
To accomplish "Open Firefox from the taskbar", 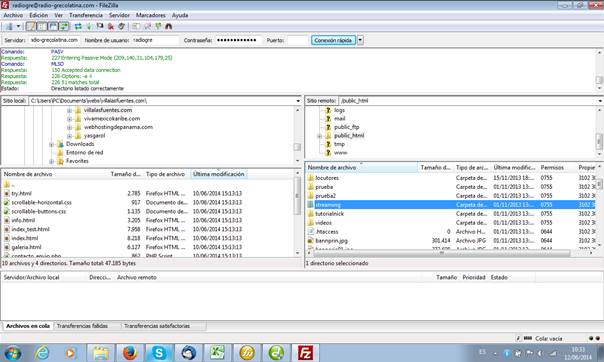I will tap(130, 352).
